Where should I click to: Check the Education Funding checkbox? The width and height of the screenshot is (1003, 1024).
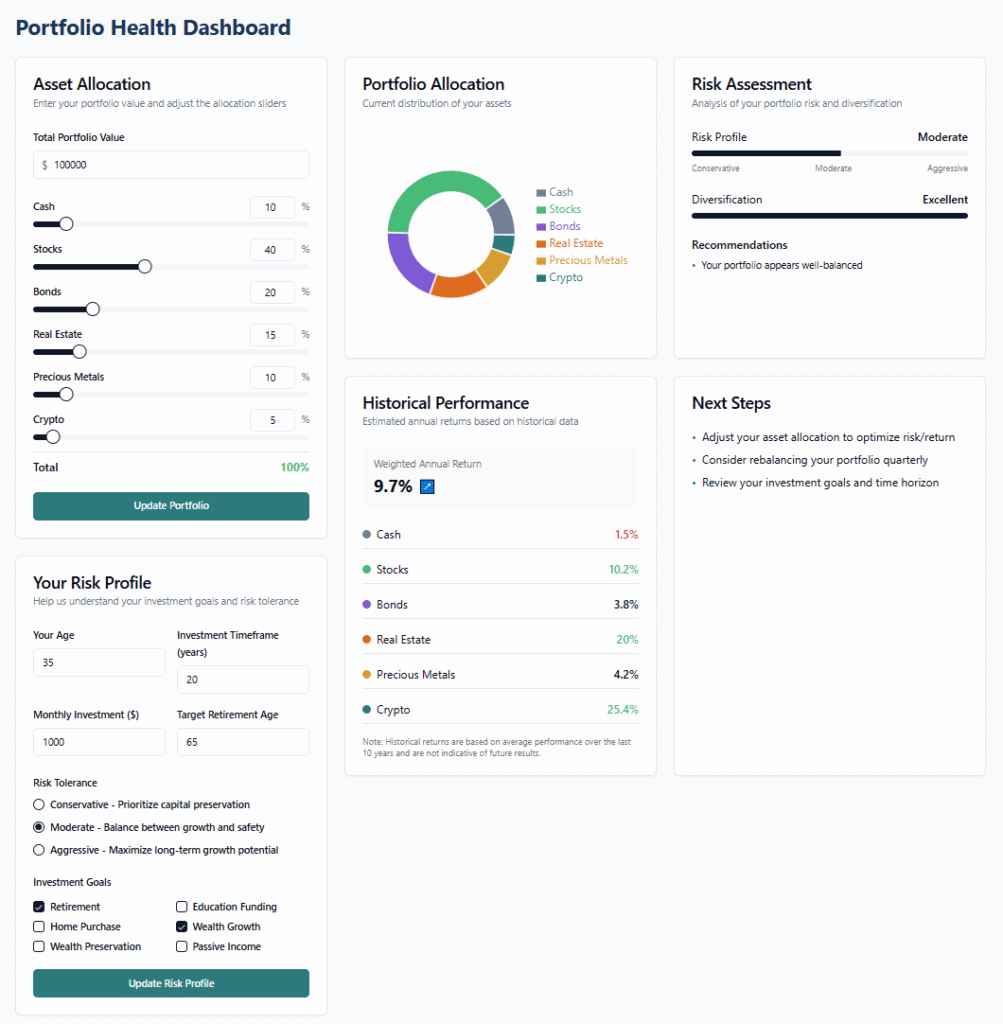(182, 907)
